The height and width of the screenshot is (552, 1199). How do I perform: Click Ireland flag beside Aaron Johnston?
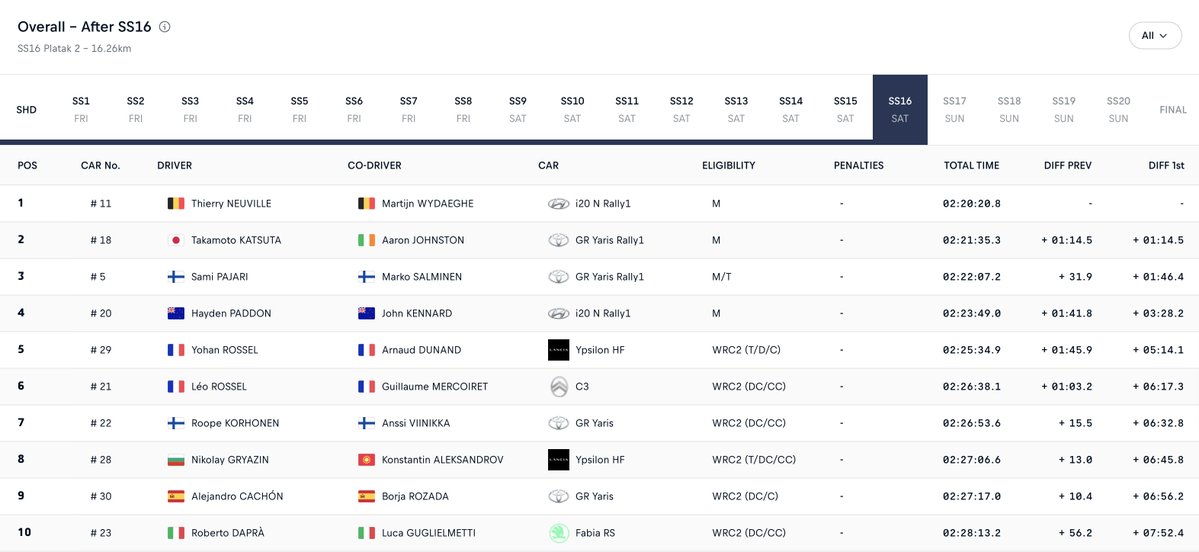366,240
